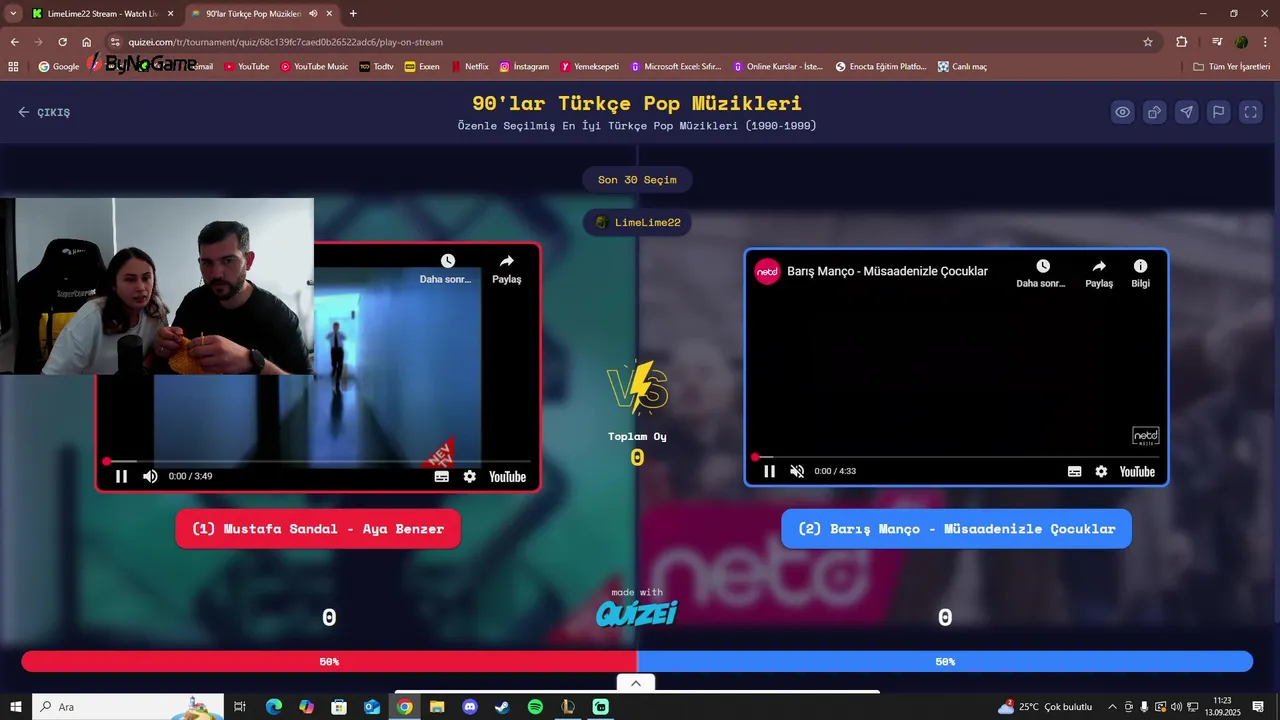1280x720 pixels.
Task: Open Netflix bookmark
Action: 469,66
